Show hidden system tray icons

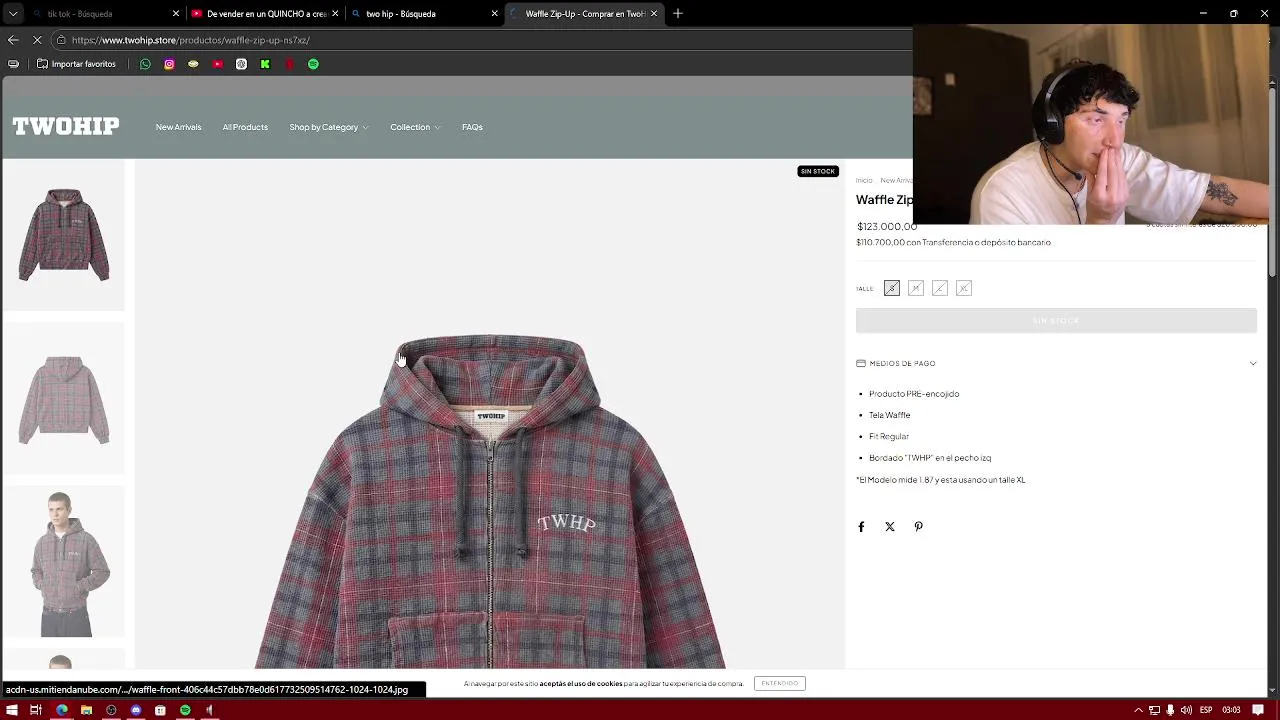tap(1138, 710)
